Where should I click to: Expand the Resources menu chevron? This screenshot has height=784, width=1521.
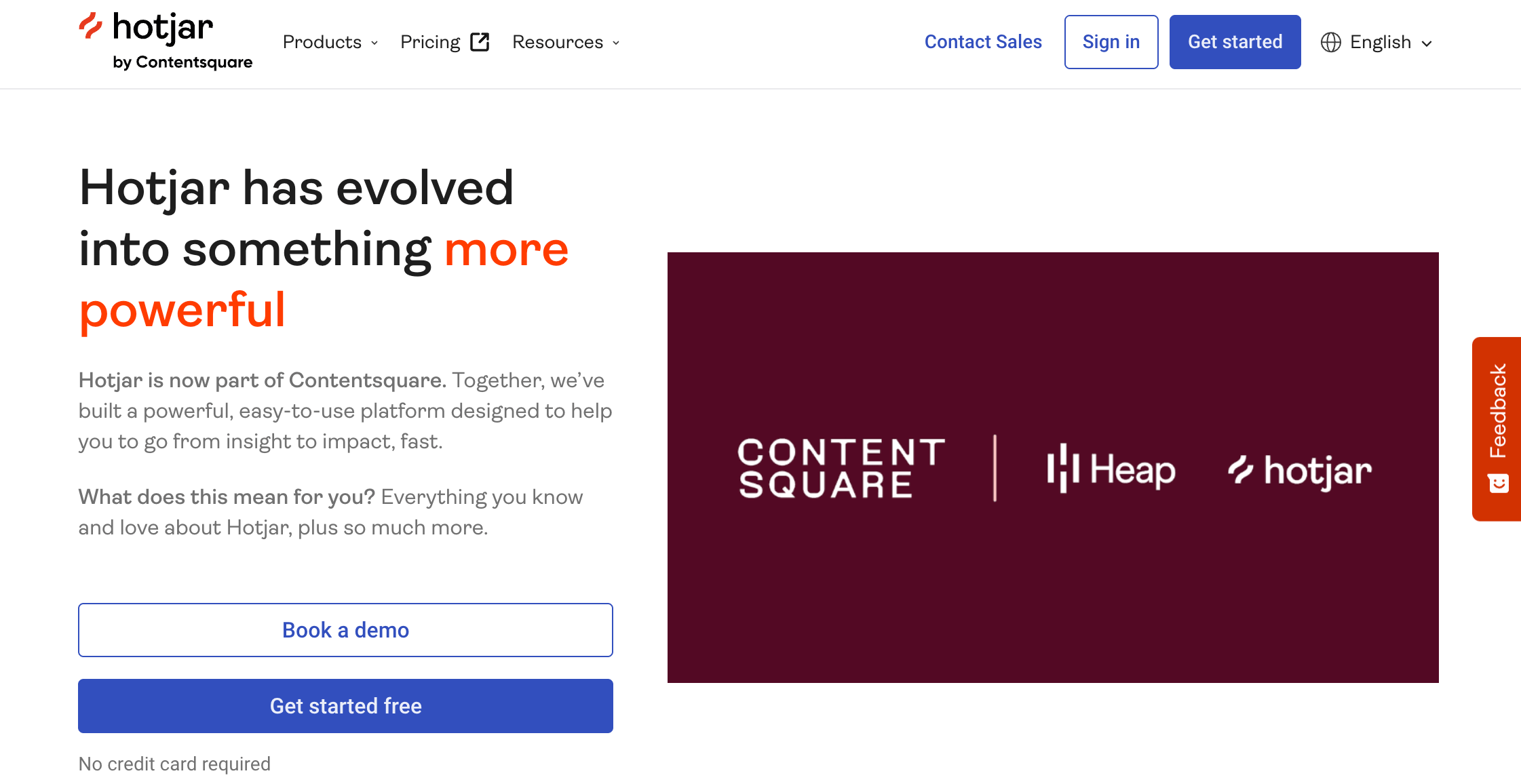click(x=616, y=43)
